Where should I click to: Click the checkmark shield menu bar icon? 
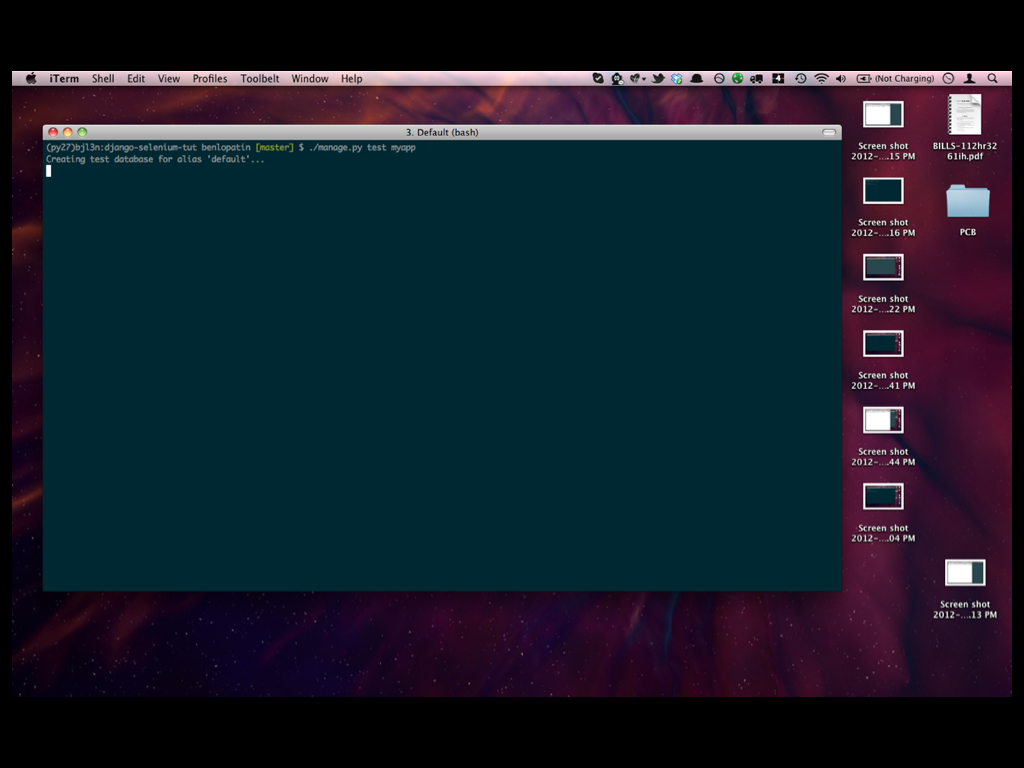point(598,78)
